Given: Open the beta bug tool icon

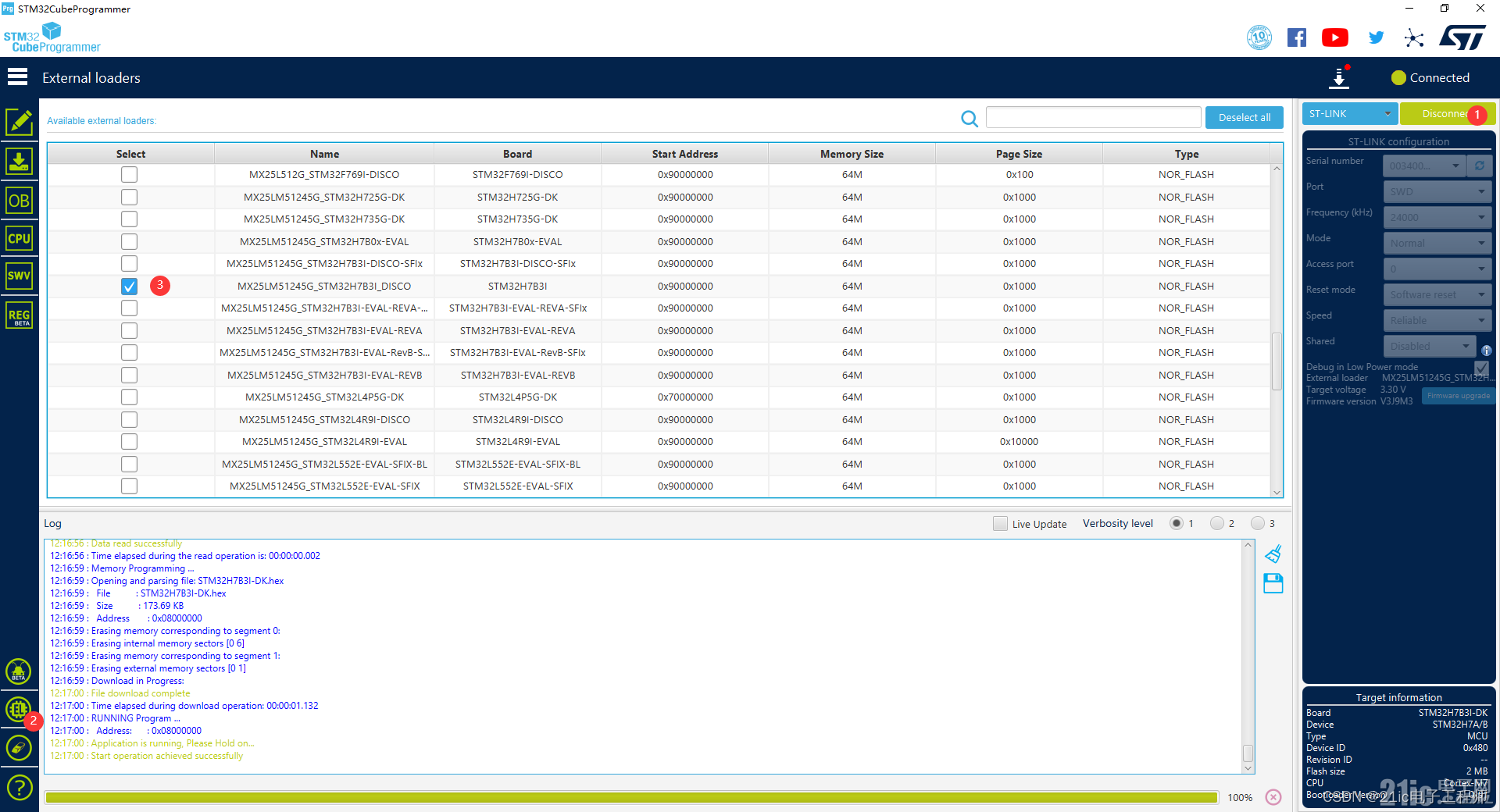Looking at the screenshot, I should pos(19,671).
